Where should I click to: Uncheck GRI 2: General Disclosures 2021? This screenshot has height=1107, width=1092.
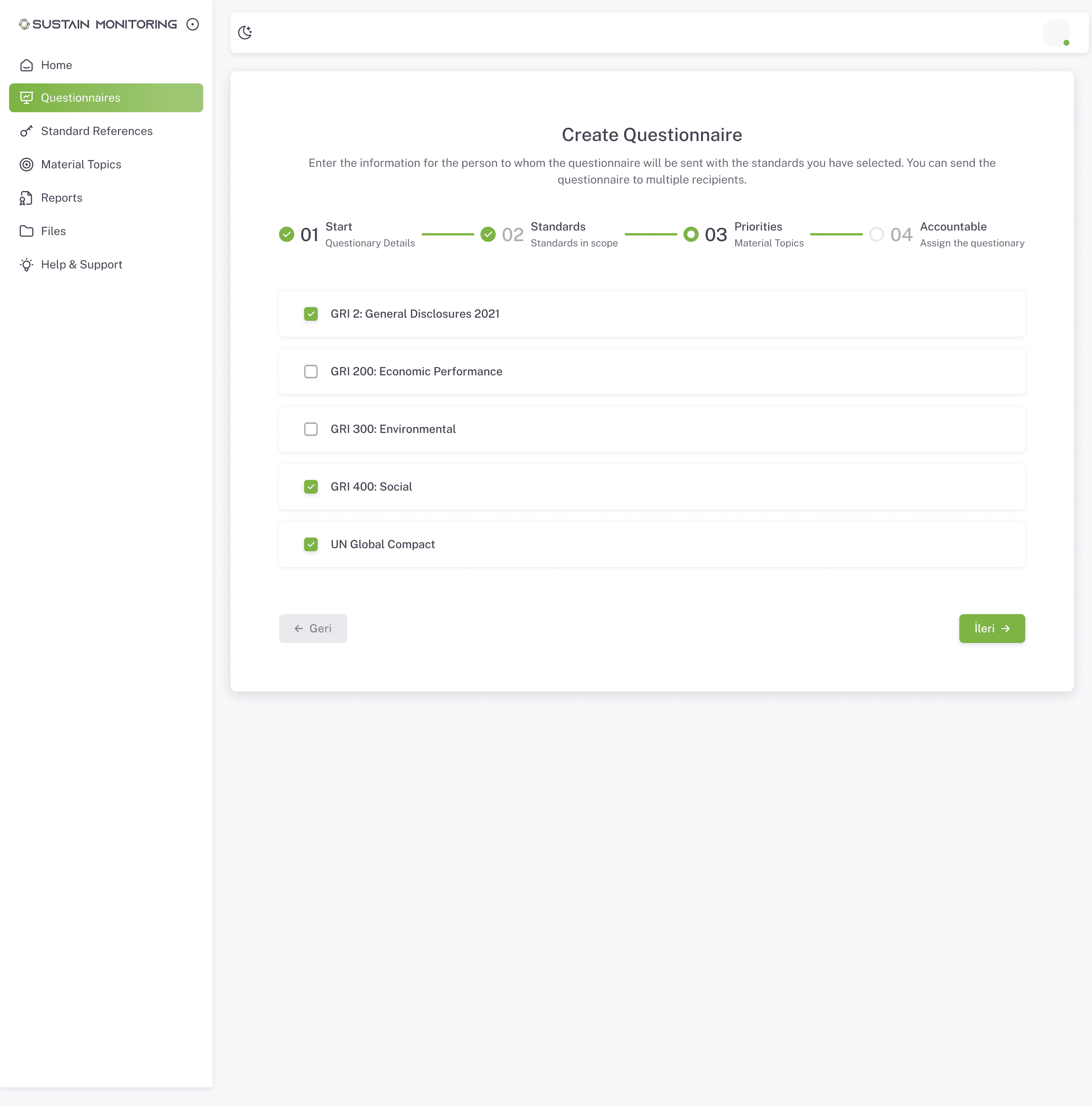(311, 314)
